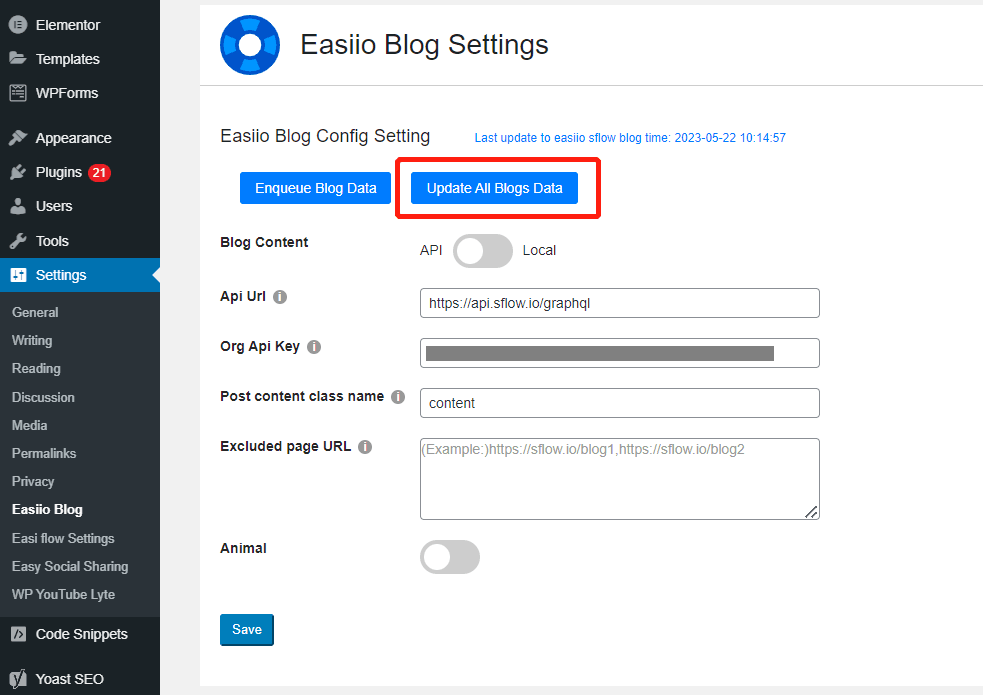Screen dimensions: 983x695
Task: Click the Appearance paintbrush icon
Action: coord(18,138)
